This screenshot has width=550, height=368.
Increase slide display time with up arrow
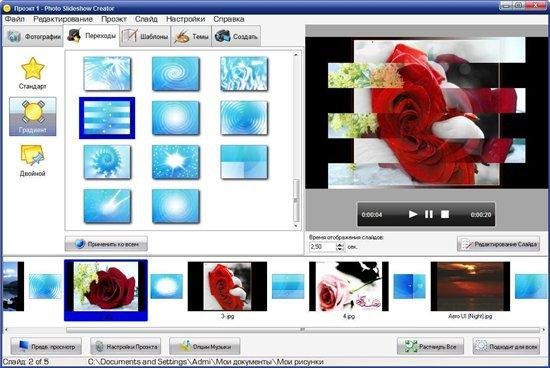point(340,245)
